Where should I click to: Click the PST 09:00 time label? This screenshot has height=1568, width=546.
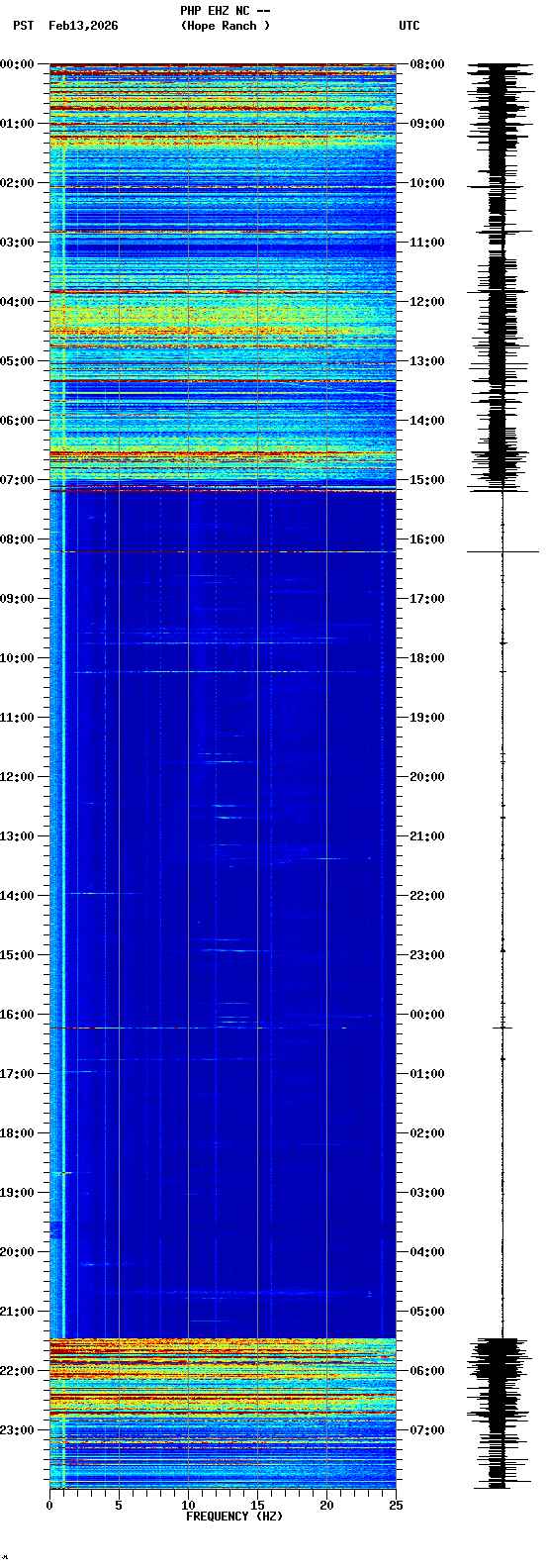pyautogui.click(x=18, y=599)
